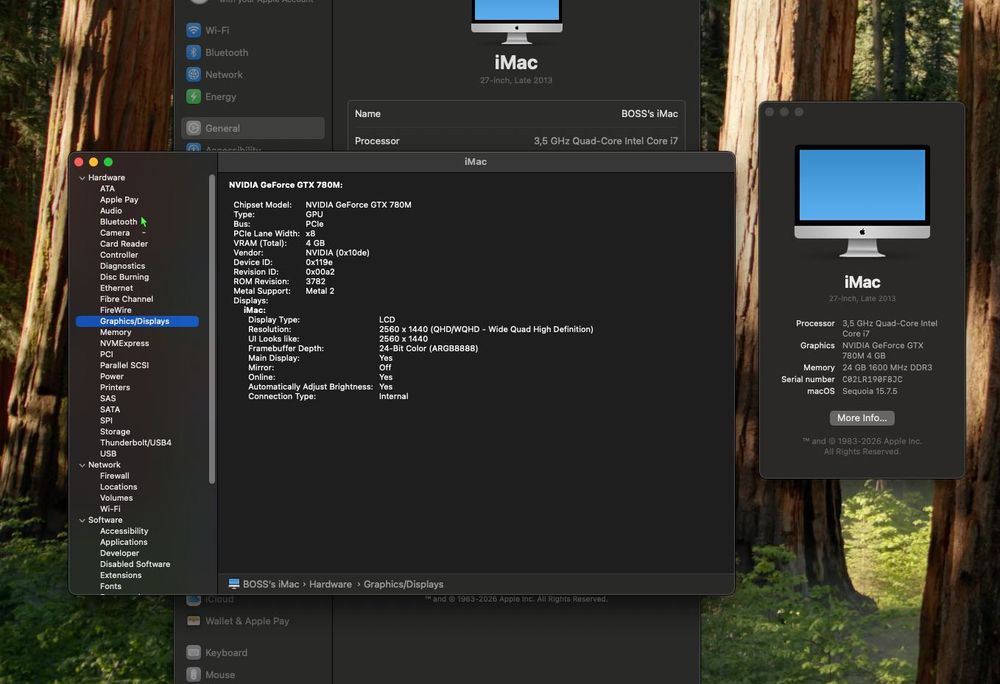Viewport: 1000px width, 684px height.
Task: Select Camera in Hardware list
Action: tap(115, 233)
